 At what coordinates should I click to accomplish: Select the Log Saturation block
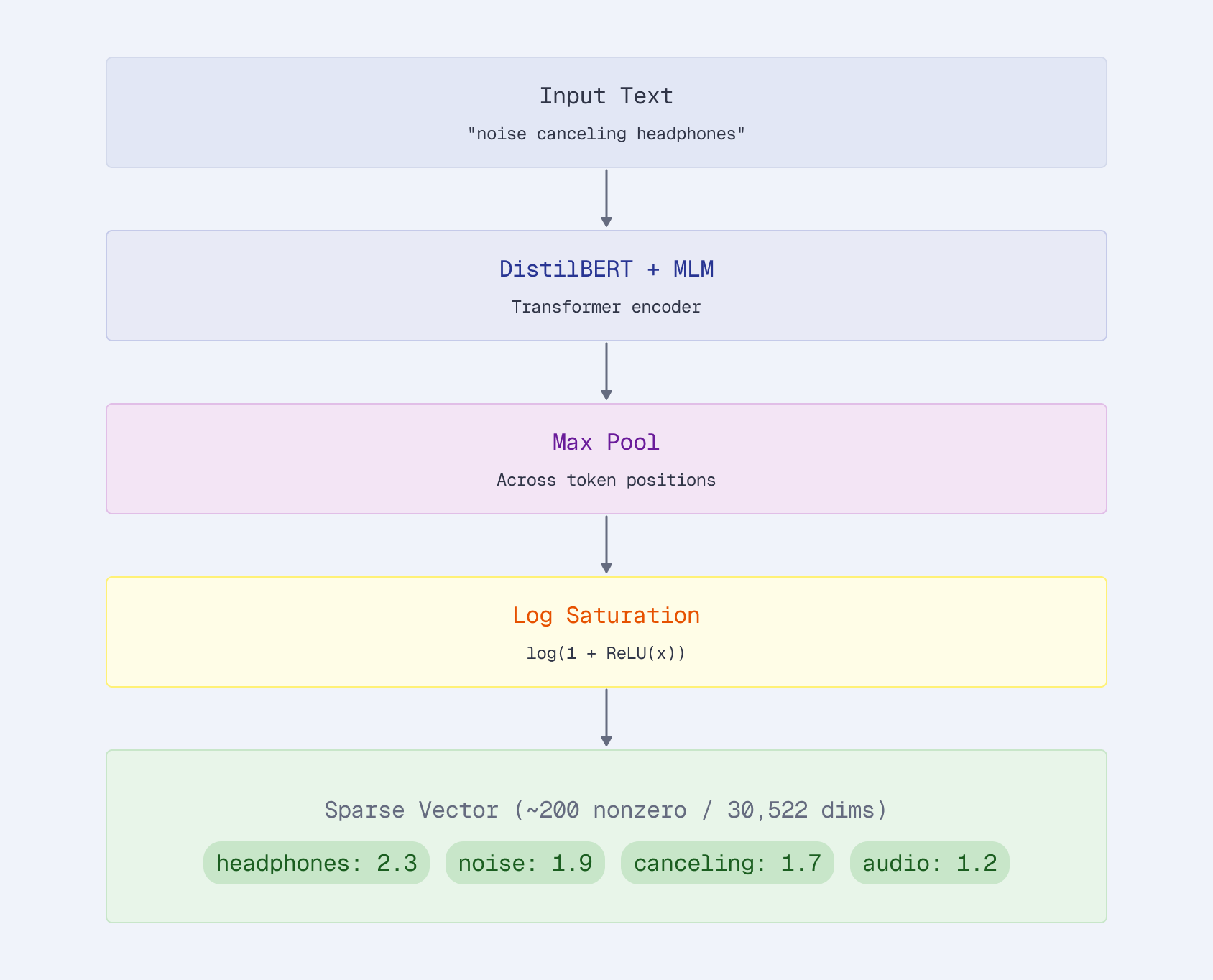(606, 631)
